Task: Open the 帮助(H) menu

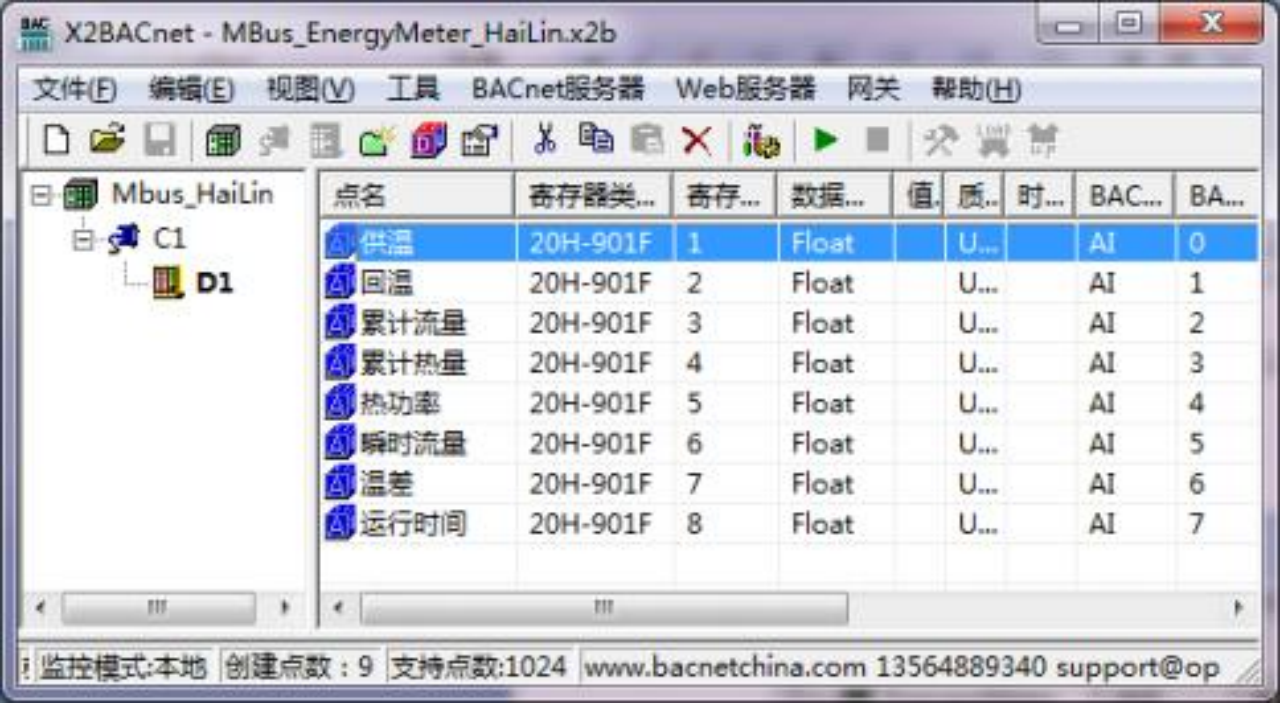Action: (976, 90)
